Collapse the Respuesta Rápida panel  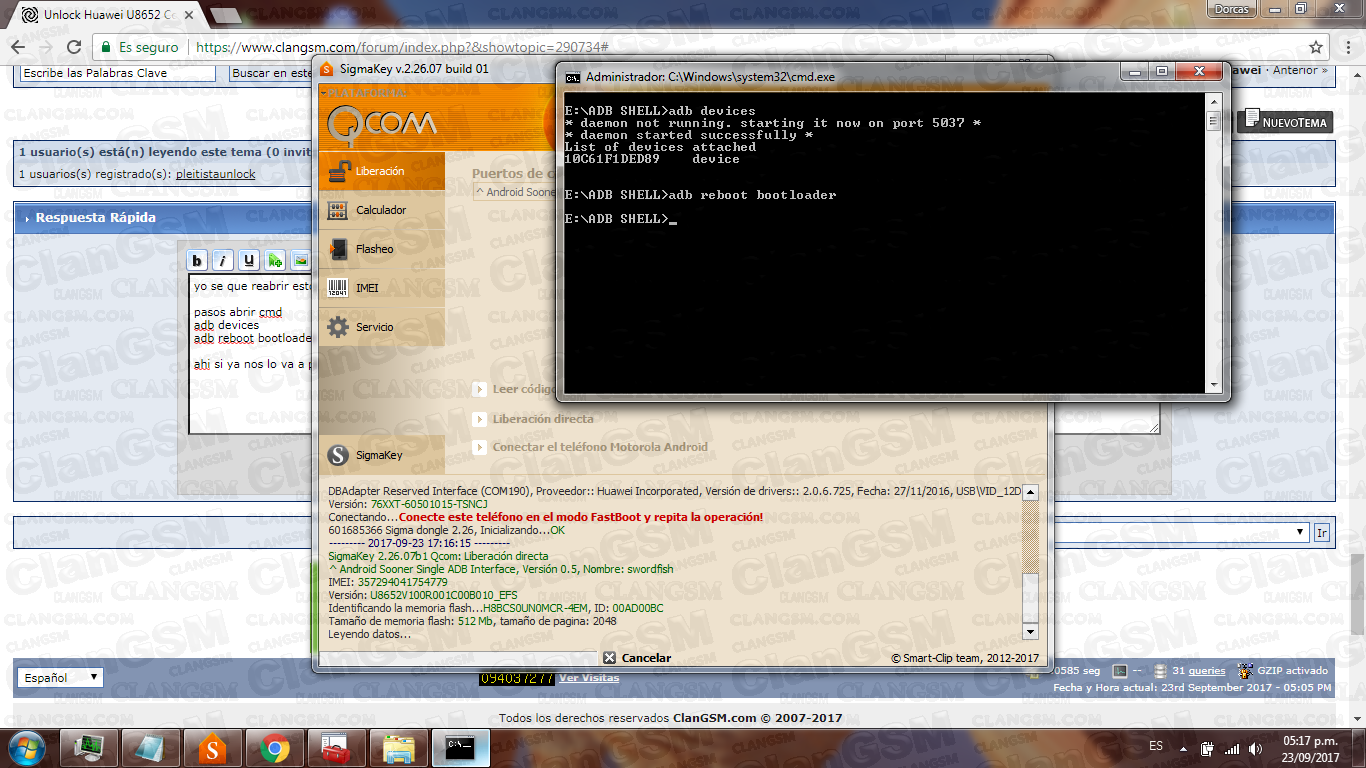coord(25,217)
